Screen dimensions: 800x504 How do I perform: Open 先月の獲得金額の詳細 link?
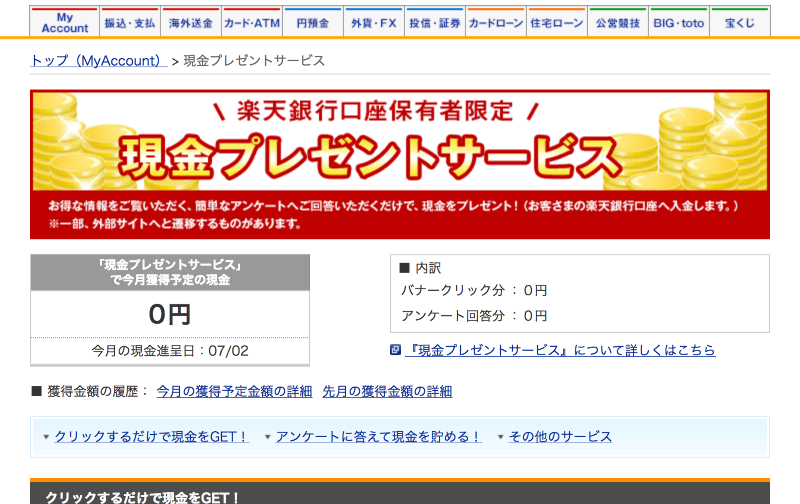(387, 391)
